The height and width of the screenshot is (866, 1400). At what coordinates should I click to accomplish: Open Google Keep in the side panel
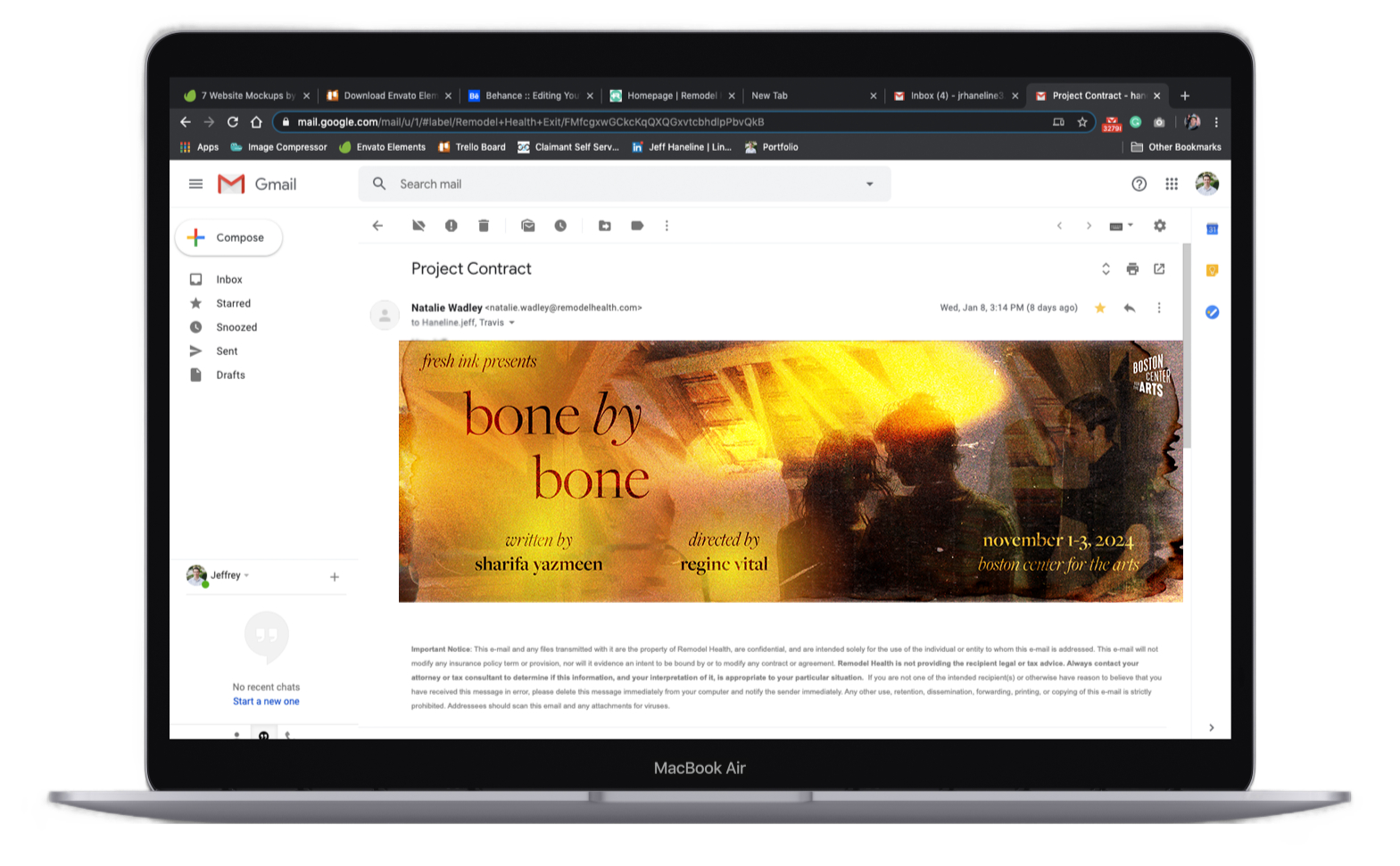(x=1212, y=270)
